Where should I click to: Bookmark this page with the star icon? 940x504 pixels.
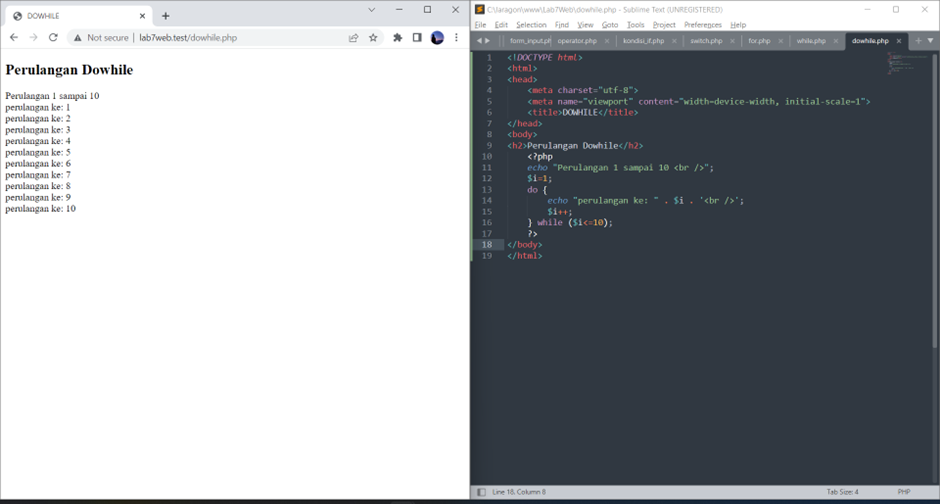(373, 38)
